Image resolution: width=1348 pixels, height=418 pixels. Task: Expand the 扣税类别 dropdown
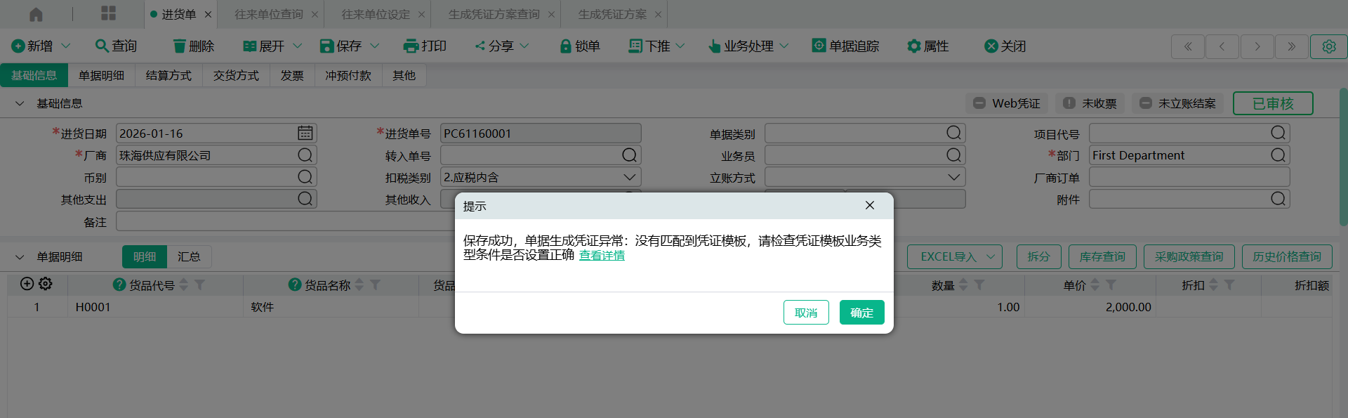pyautogui.click(x=629, y=177)
